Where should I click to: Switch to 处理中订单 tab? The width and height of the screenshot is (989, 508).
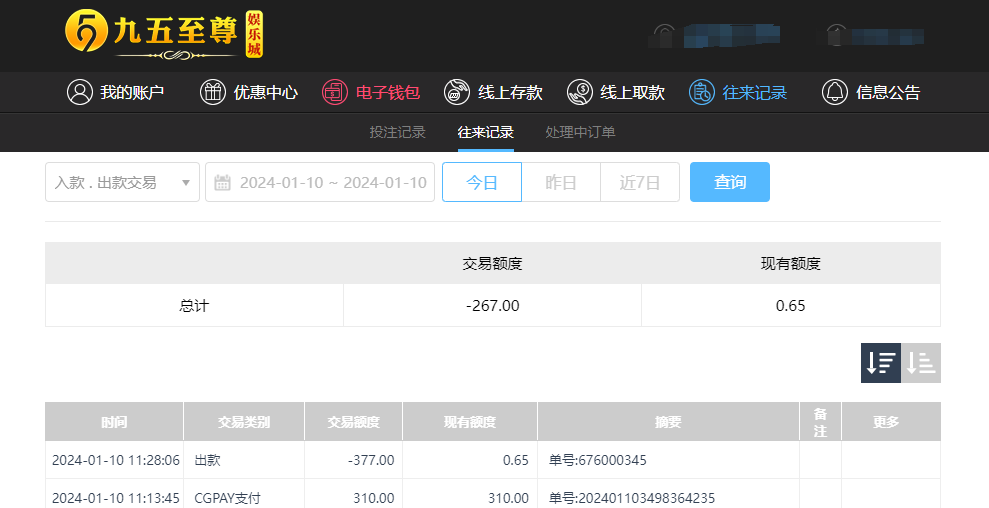coord(580,132)
